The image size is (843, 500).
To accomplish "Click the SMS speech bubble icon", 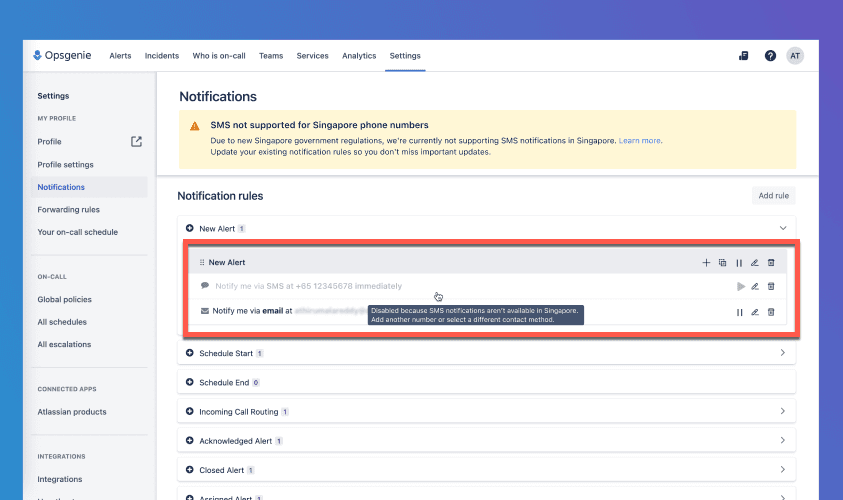I will (x=205, y=285).
